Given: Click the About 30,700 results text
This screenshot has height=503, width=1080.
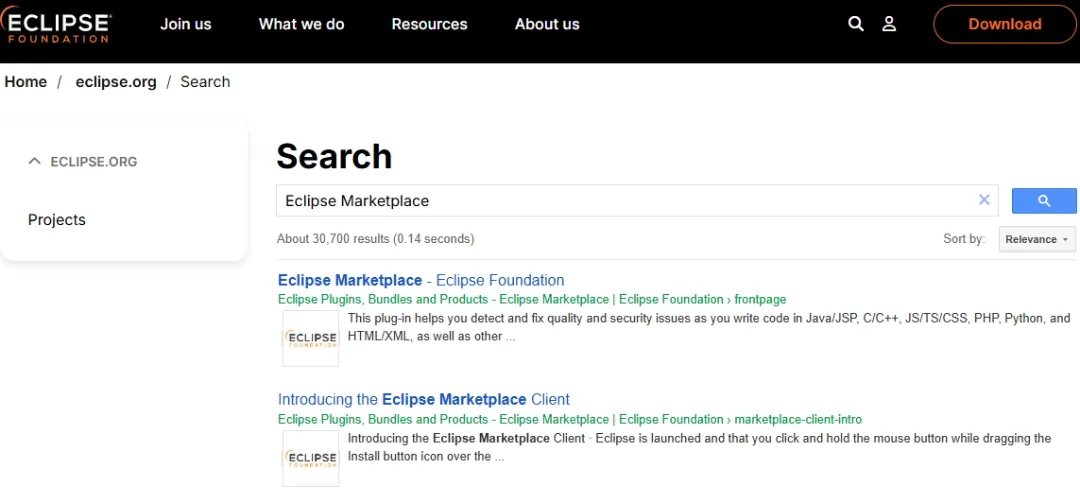Looking at the screenshot, I should pyautogui.click(x=375, y=239).
